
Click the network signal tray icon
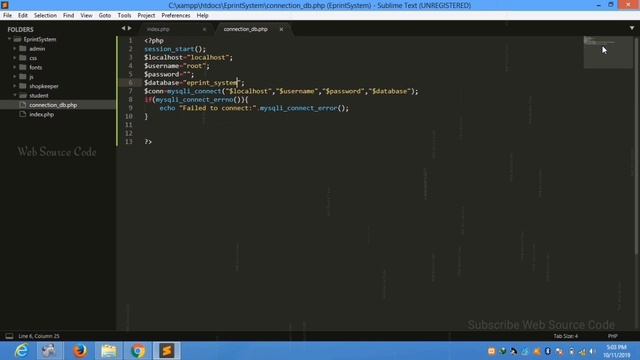click(582, 351)
